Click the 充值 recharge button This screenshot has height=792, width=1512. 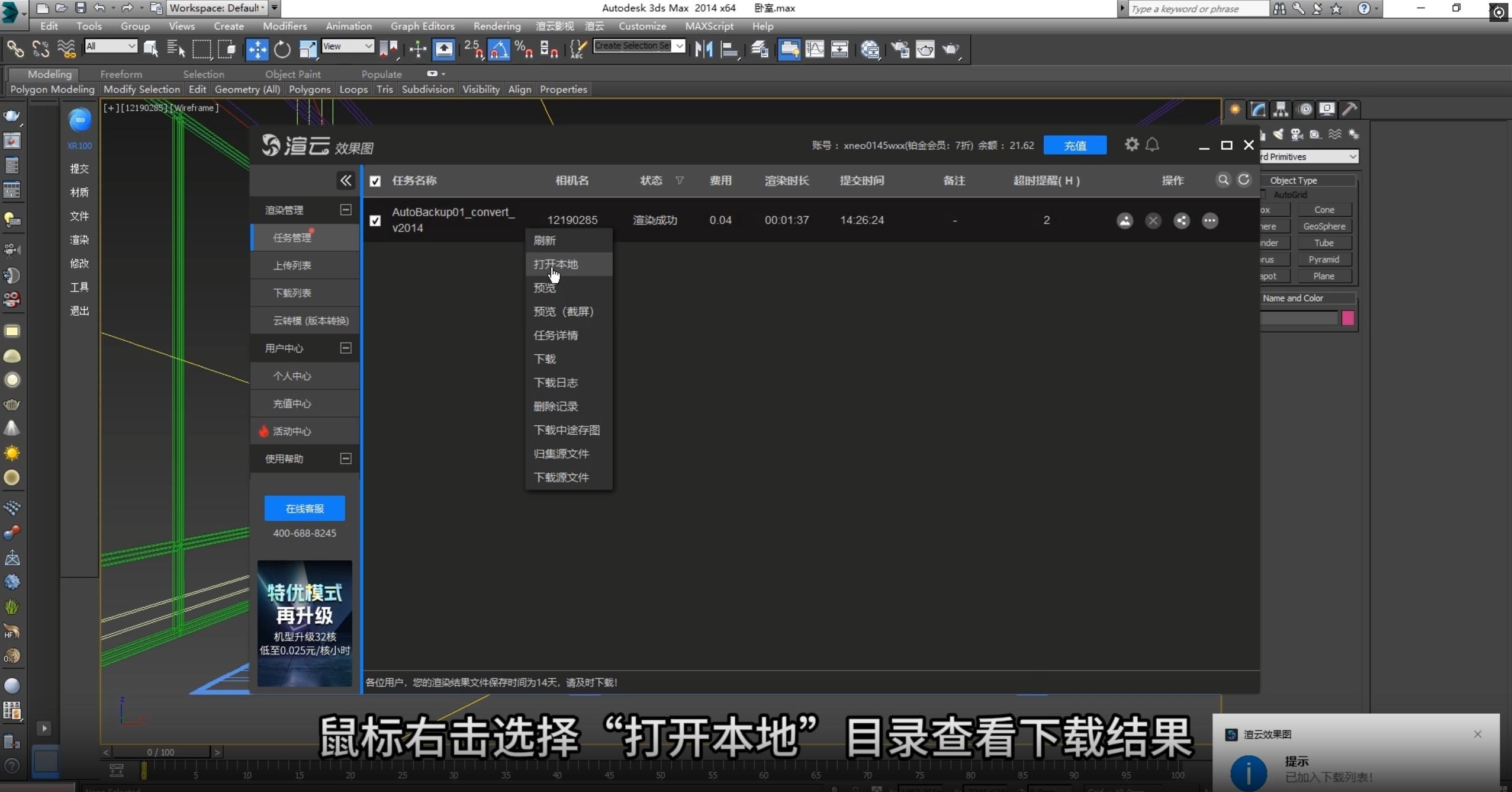pyautogui.click(x=1075, y=145)
